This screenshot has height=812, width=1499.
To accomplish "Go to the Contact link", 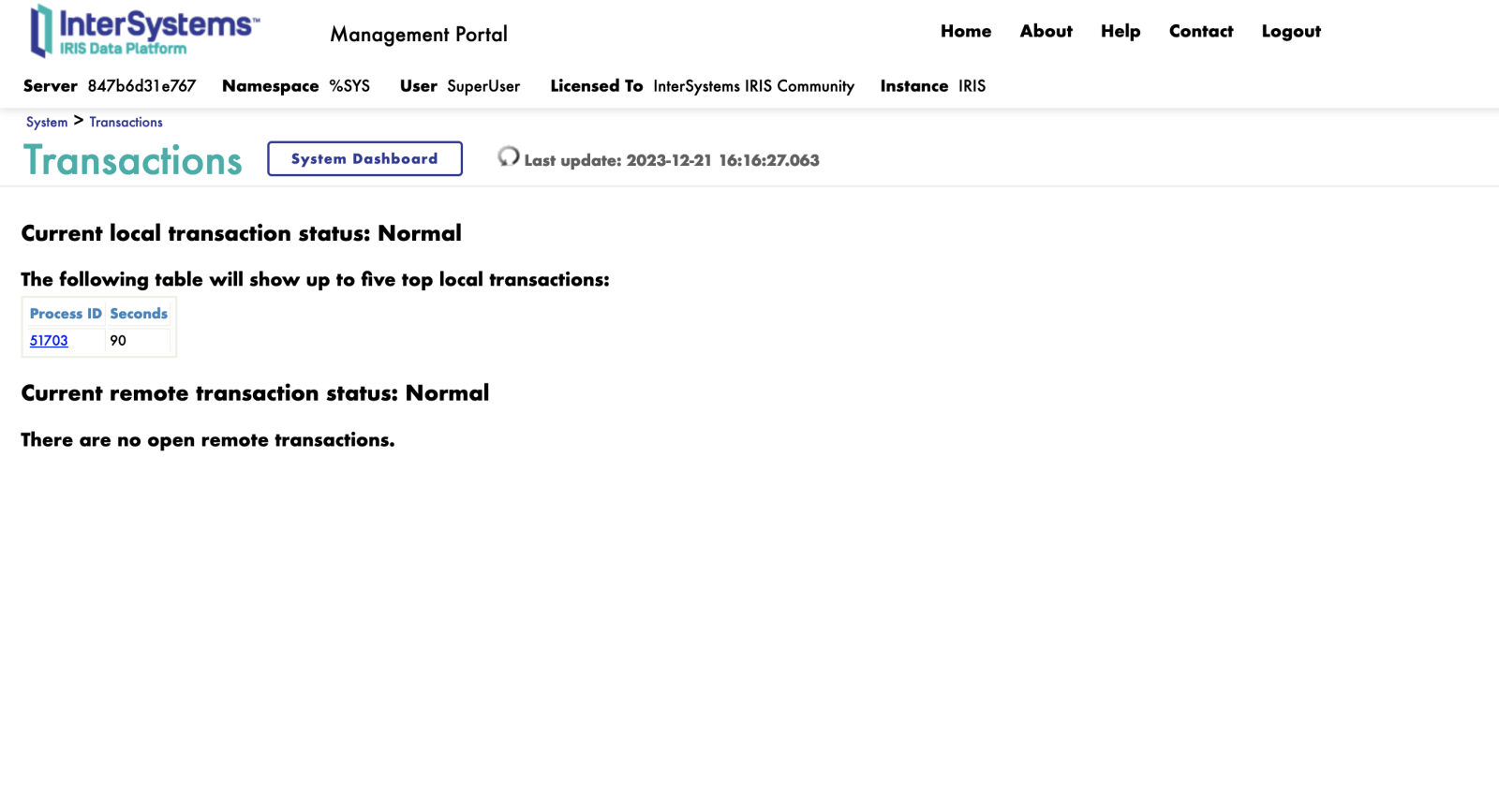I will [1200, 31].
